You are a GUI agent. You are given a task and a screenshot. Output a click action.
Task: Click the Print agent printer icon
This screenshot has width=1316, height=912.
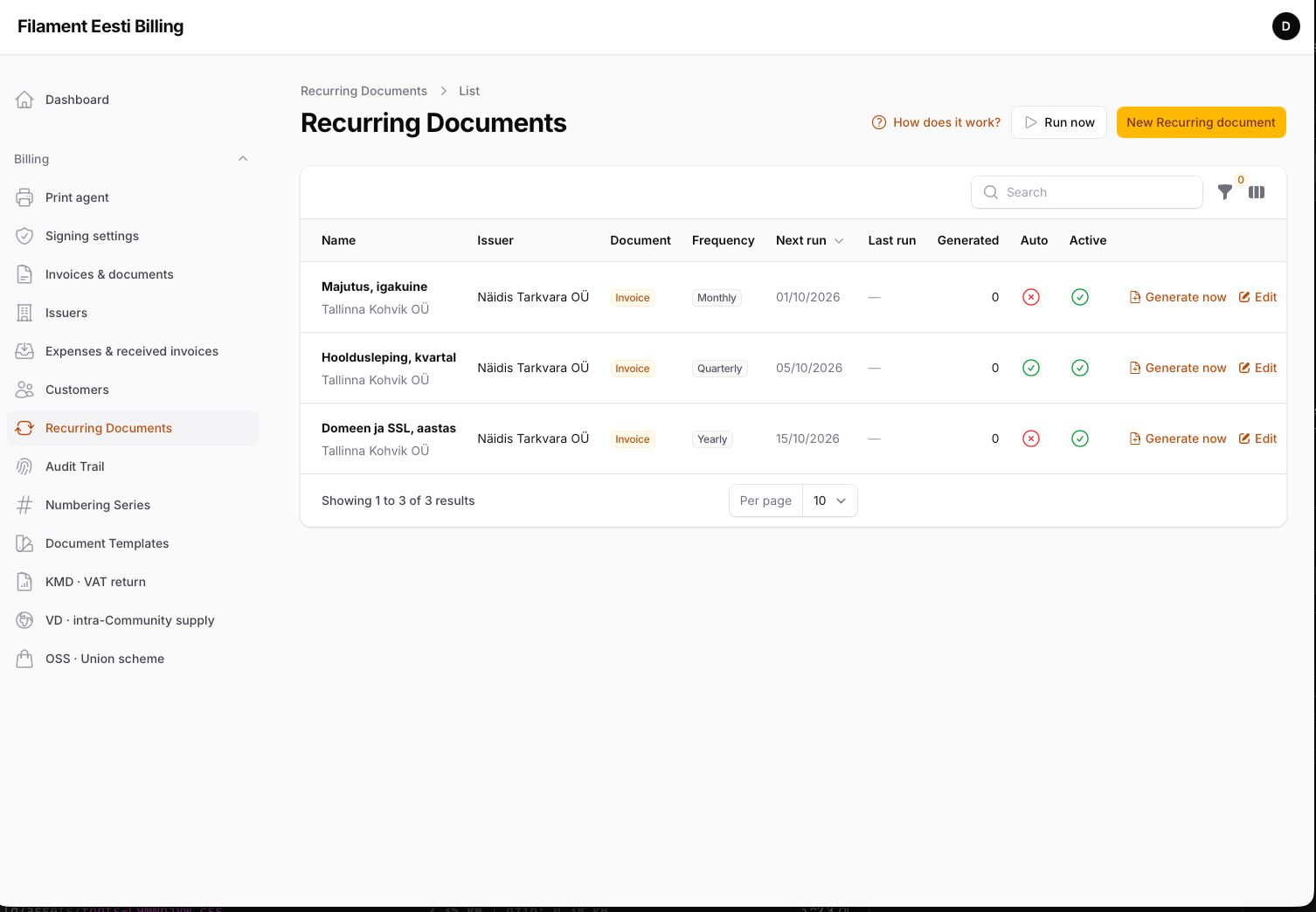[24, 197]
